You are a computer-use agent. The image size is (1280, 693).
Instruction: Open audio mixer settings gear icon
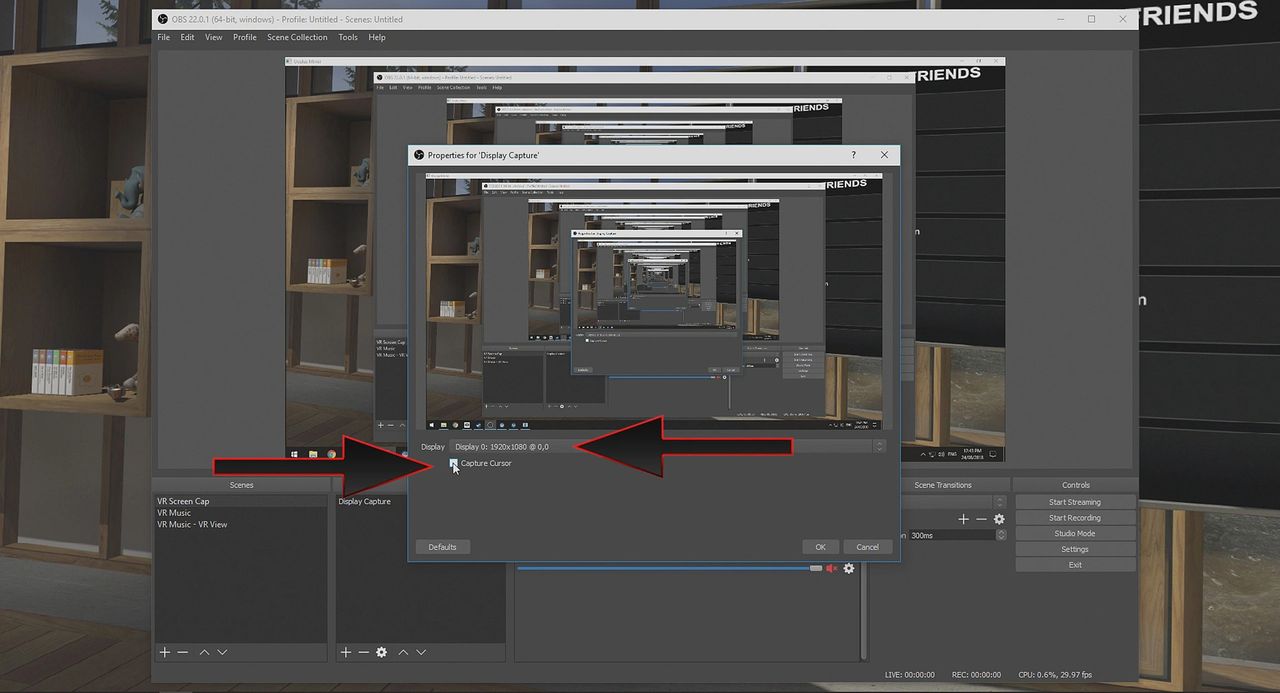click(x=849, y=568)
